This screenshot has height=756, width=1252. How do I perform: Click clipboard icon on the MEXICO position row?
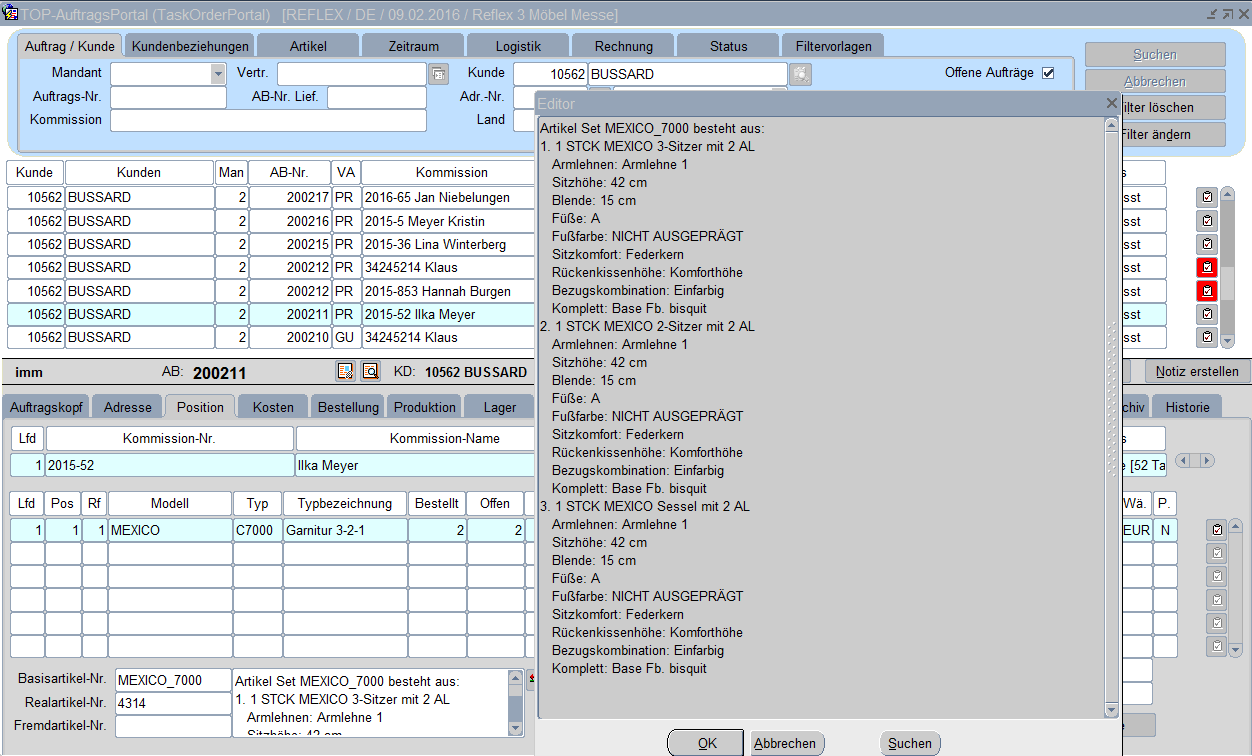pyautogui.click(x=1217, y=530)
